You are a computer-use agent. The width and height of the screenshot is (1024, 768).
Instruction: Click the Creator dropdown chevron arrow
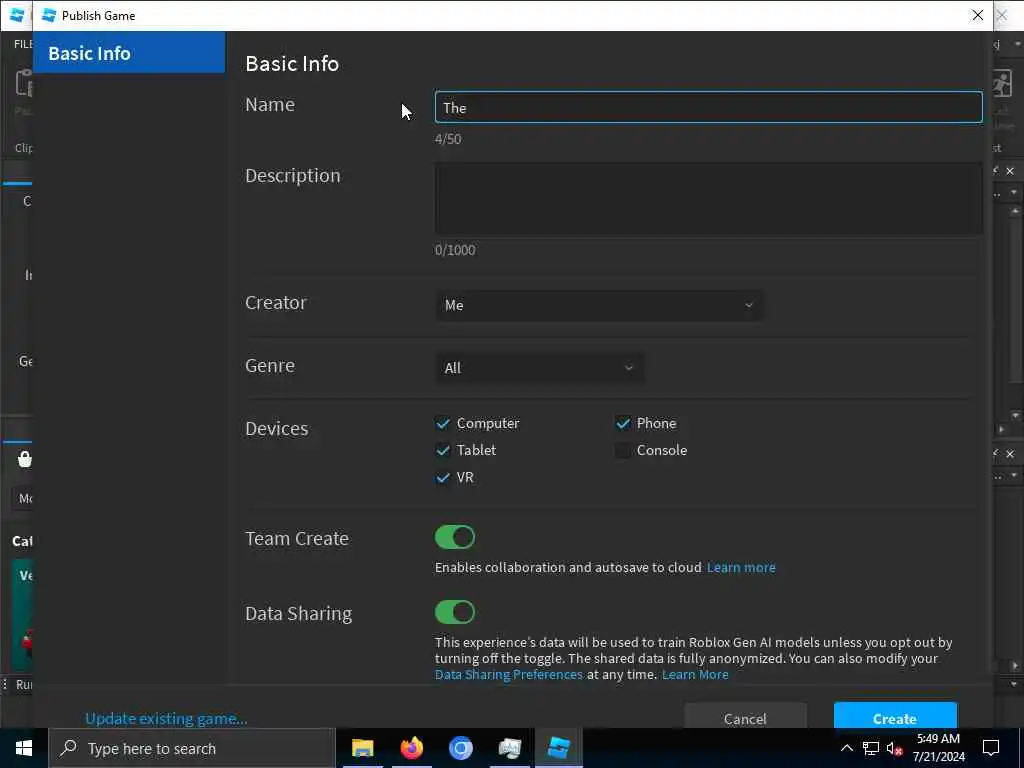(748, 305)
